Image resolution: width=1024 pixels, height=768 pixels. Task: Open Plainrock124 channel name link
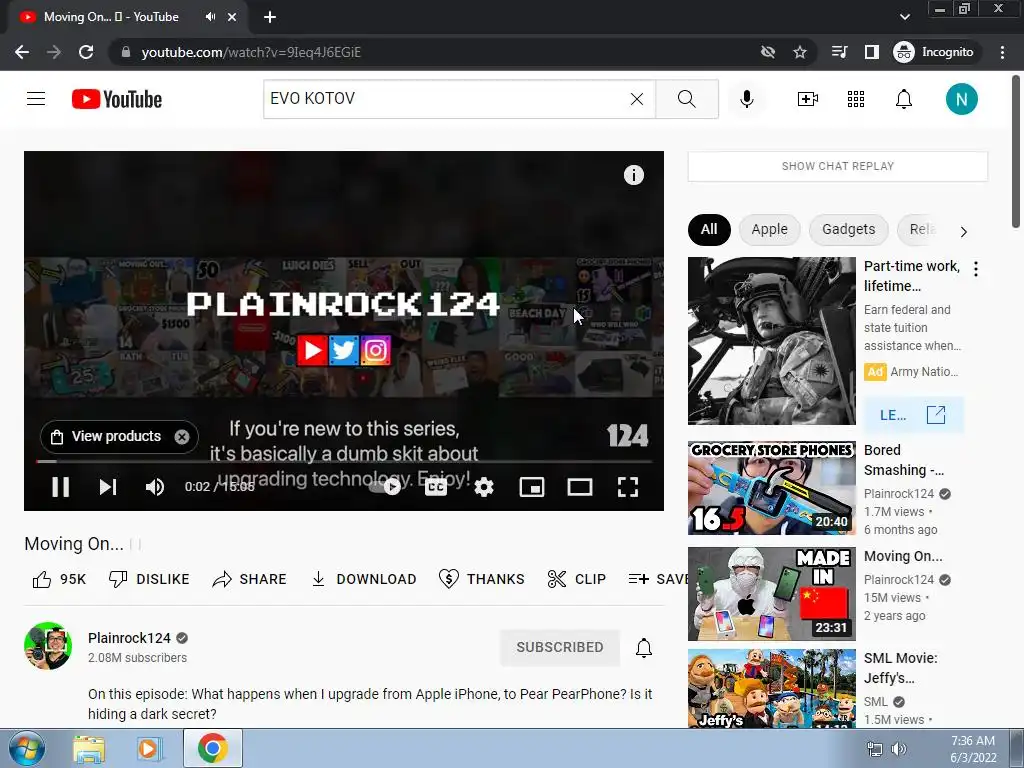coord(129,638)
